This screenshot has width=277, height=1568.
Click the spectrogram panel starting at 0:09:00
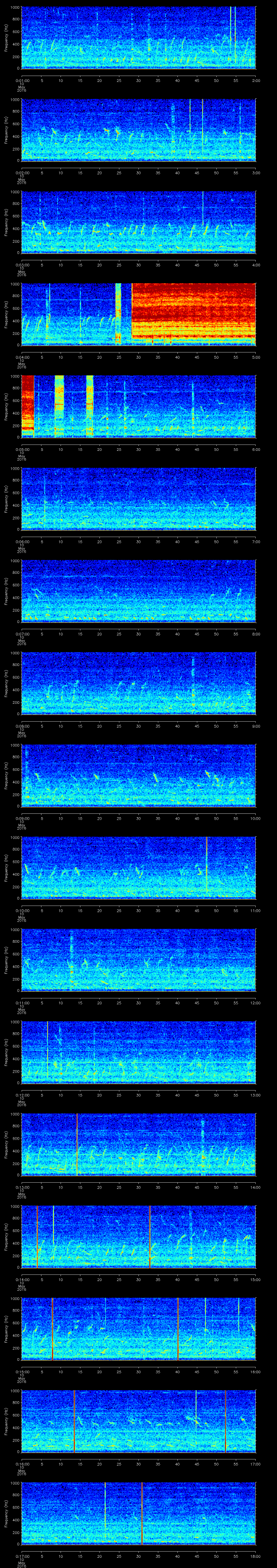[139, 775]
